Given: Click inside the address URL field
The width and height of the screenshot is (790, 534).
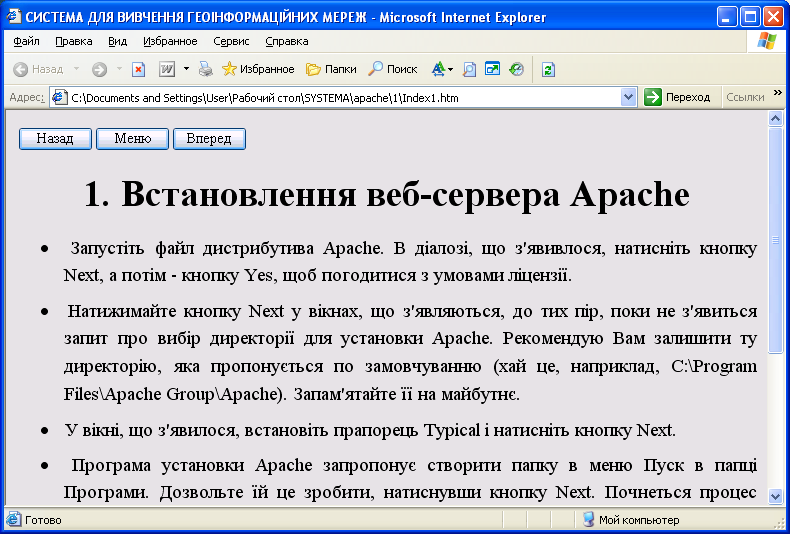Looking at the screenshot, I should pos(343,97).
